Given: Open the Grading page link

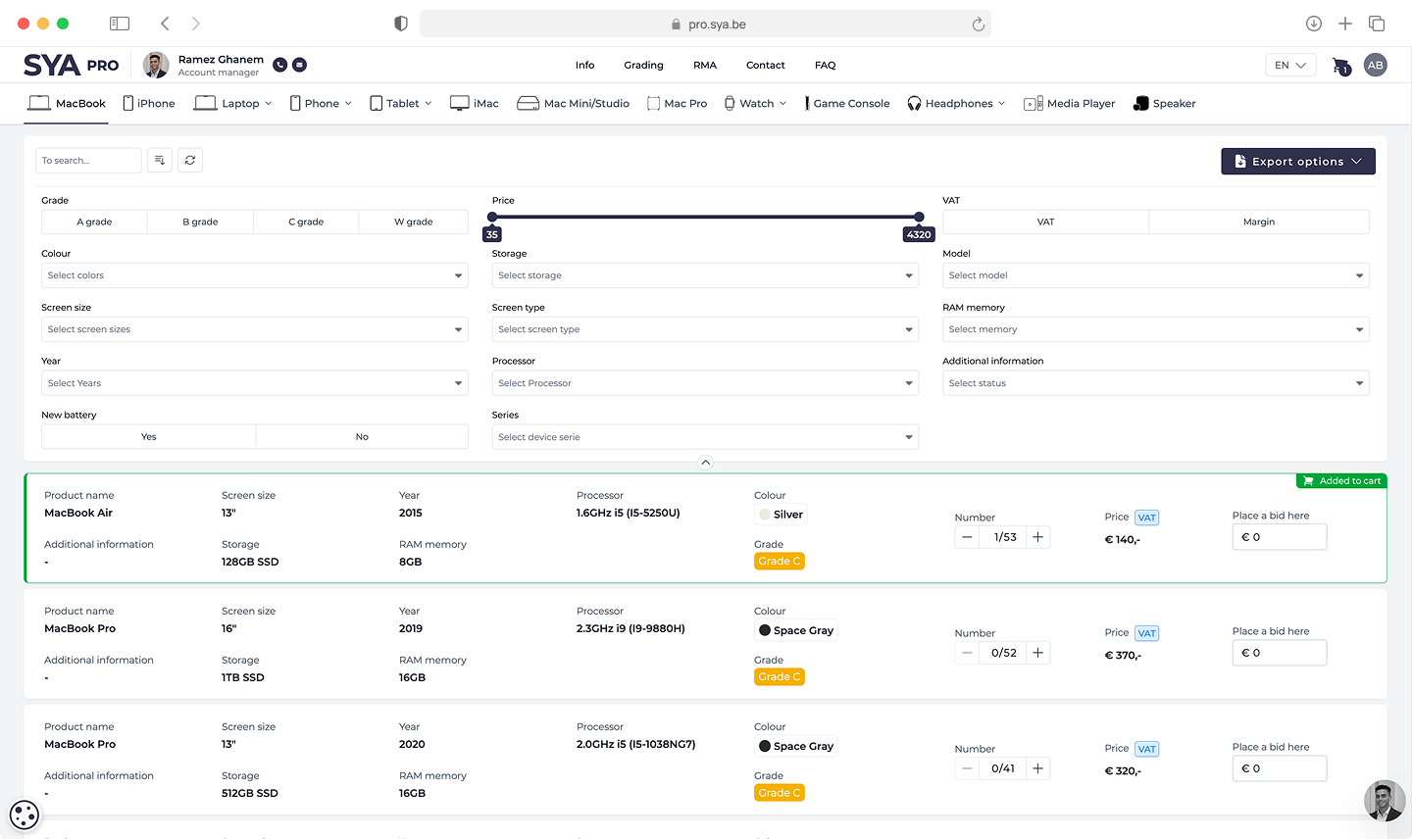Looking at the screenshot, I should pos(643,66).
